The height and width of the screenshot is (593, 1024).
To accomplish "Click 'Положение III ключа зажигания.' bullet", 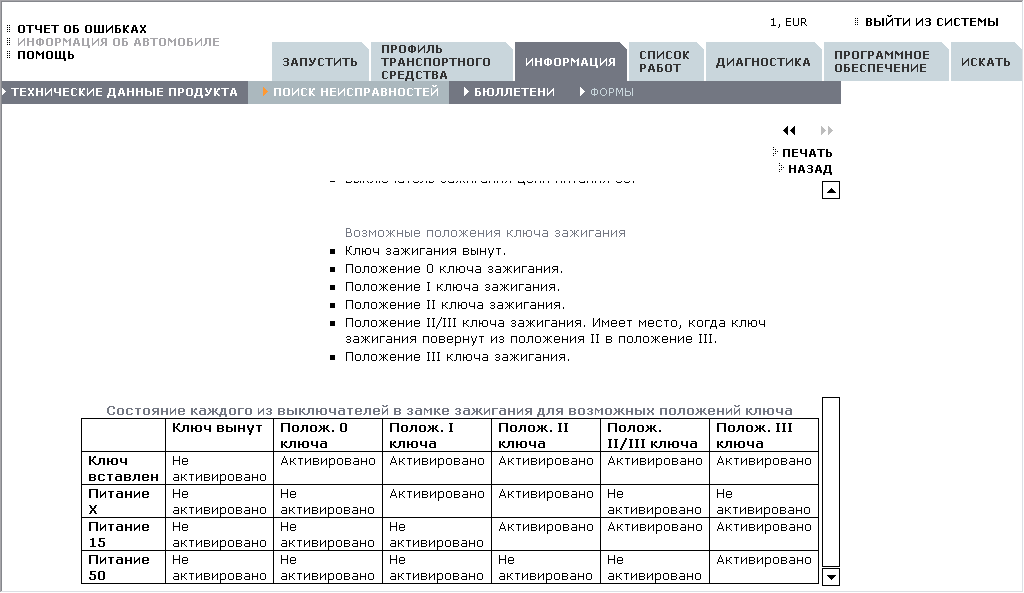I will (x=457, y=357).
